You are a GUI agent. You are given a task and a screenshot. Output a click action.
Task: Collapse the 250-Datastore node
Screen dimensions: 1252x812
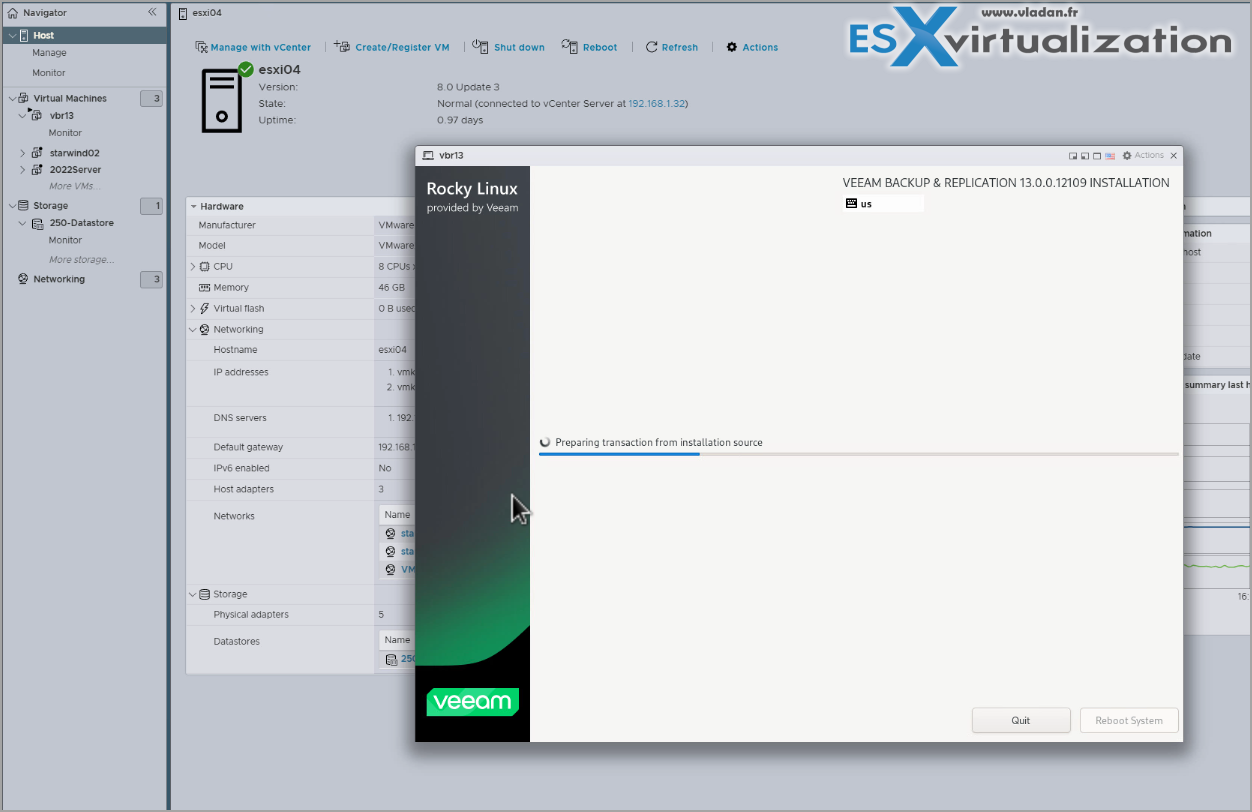click(x=22, y=223)
